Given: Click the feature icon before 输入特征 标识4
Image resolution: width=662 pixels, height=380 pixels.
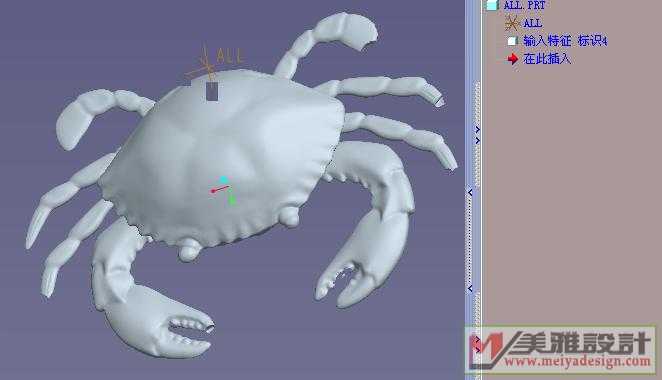Looking at the screenshot, I should point(512,41).
